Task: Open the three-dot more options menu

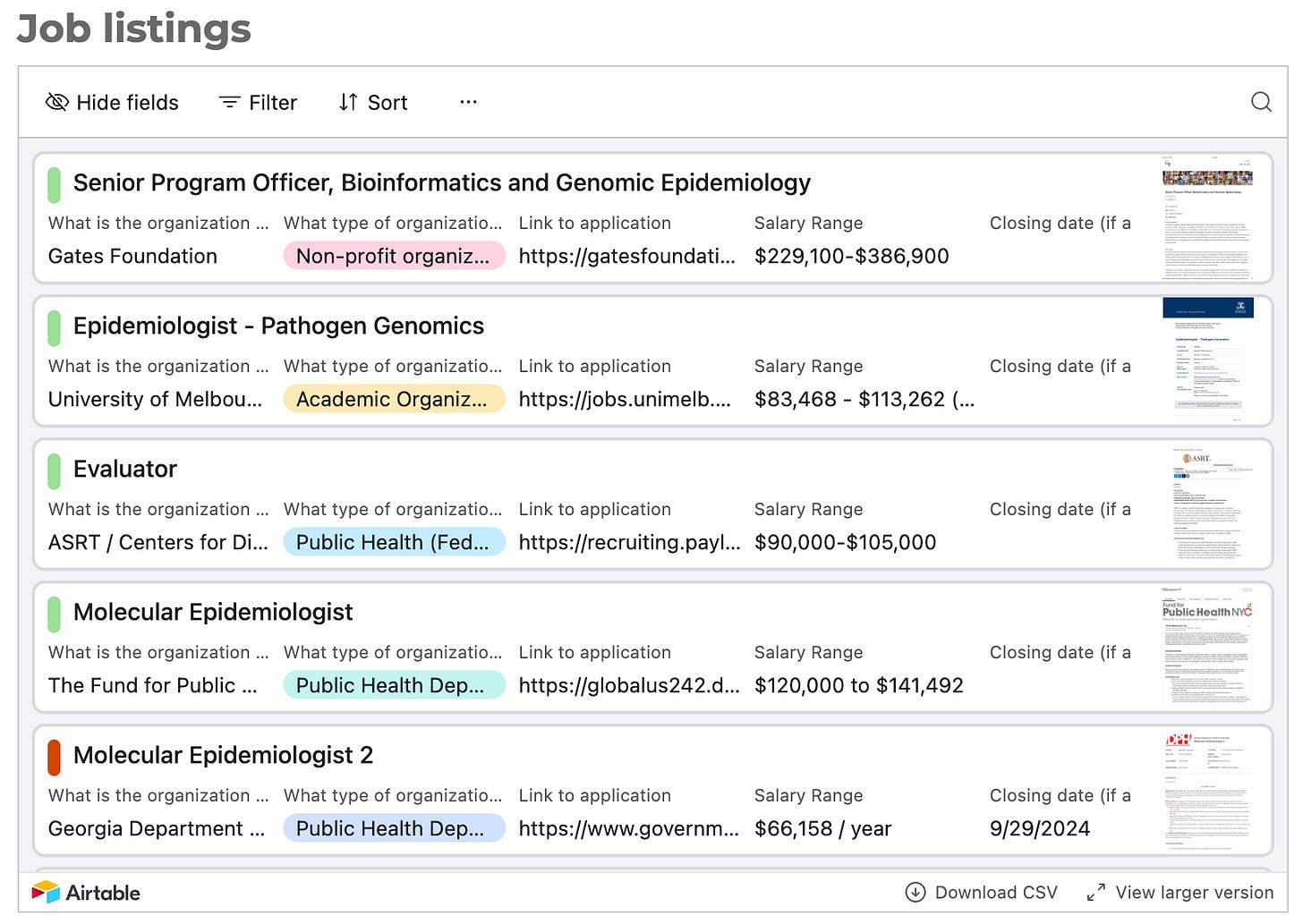Action: [x=468, y=102]
